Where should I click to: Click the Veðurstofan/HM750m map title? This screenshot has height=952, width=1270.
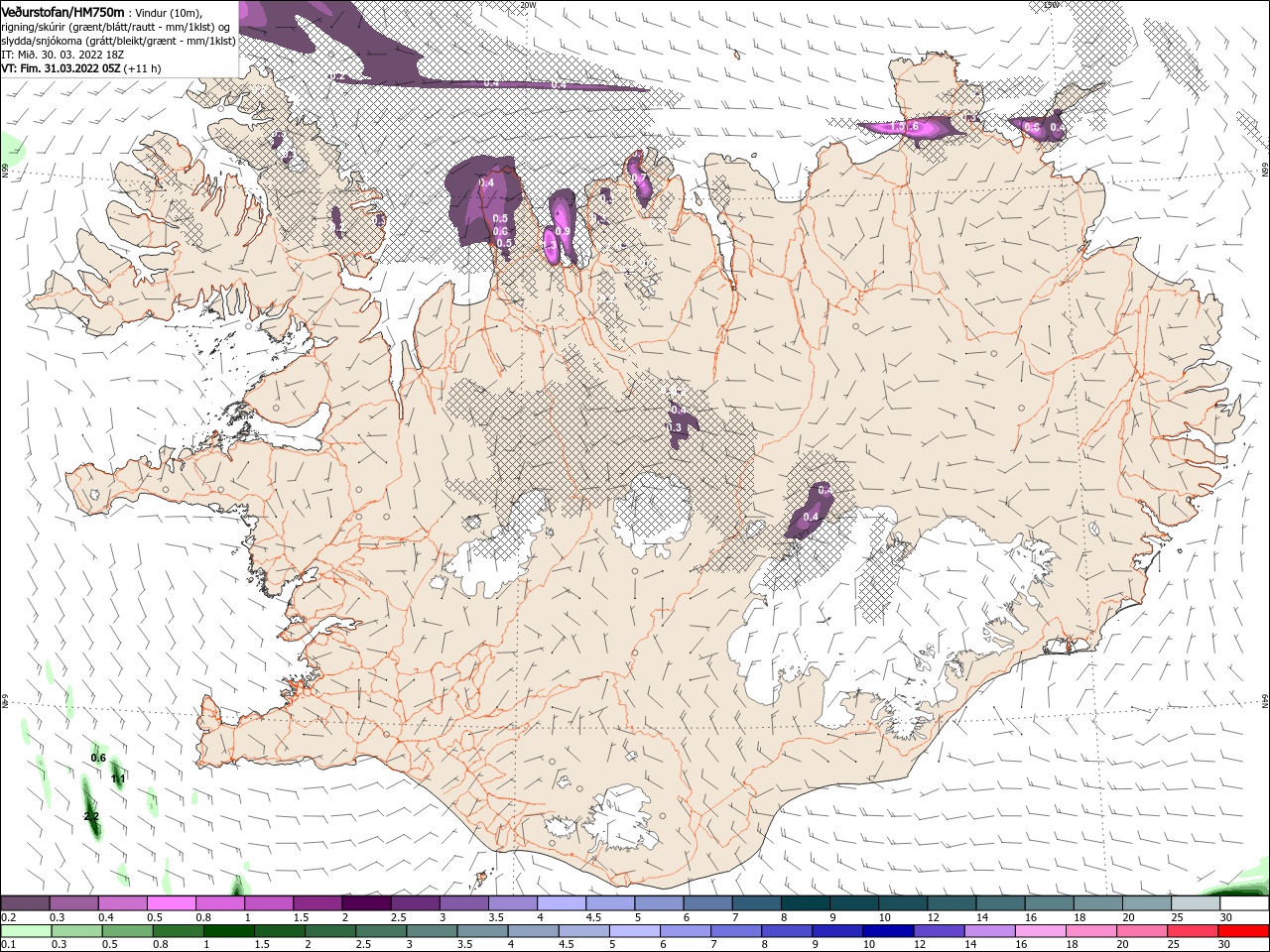point(63,11)
